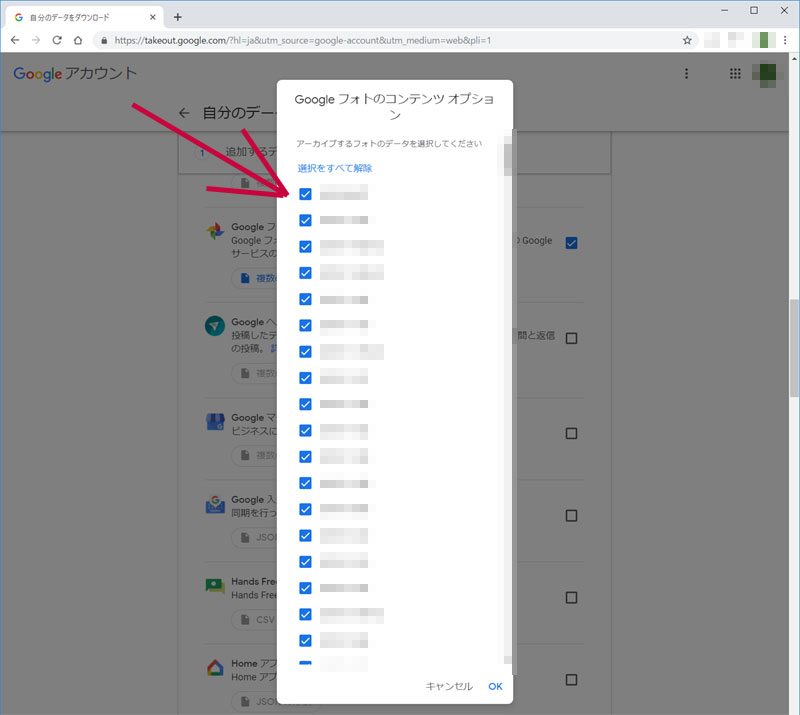Open the Google apps grid

[x=735, y=74]
